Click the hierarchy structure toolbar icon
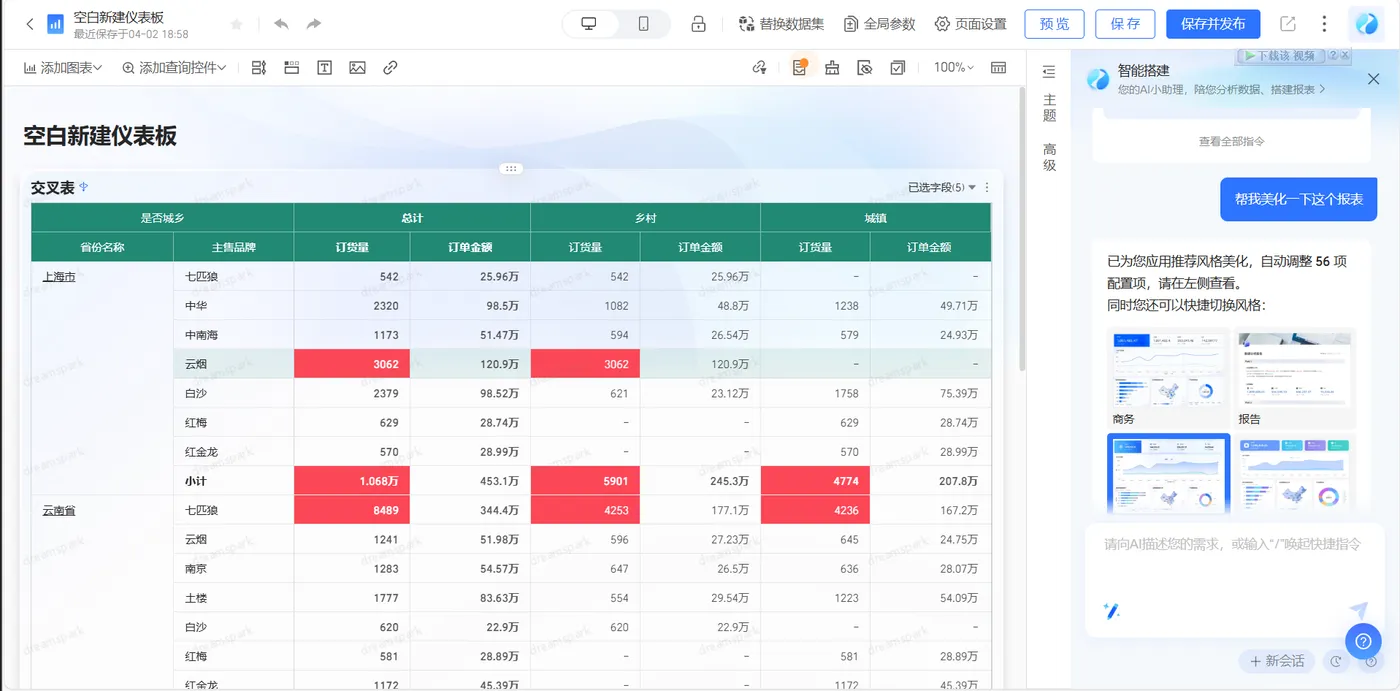Screen dimensions: 1400x691 coord(832,68)
